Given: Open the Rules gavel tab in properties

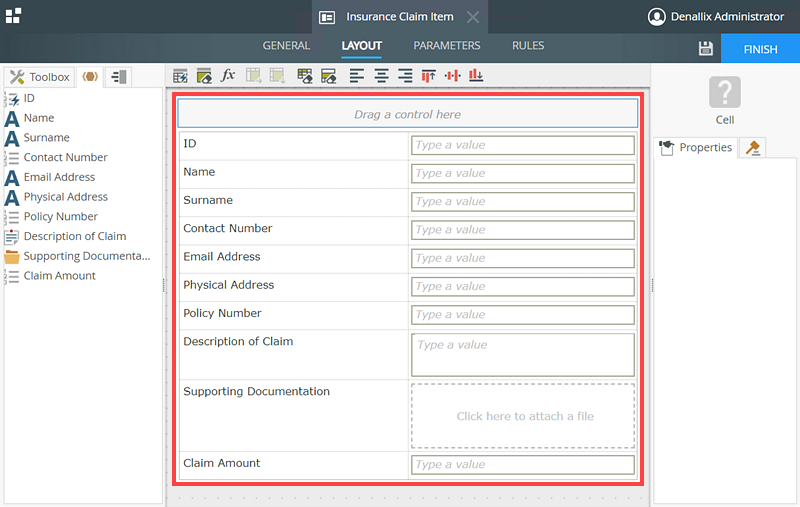Looking at the screenshot, I should point(753,148).
